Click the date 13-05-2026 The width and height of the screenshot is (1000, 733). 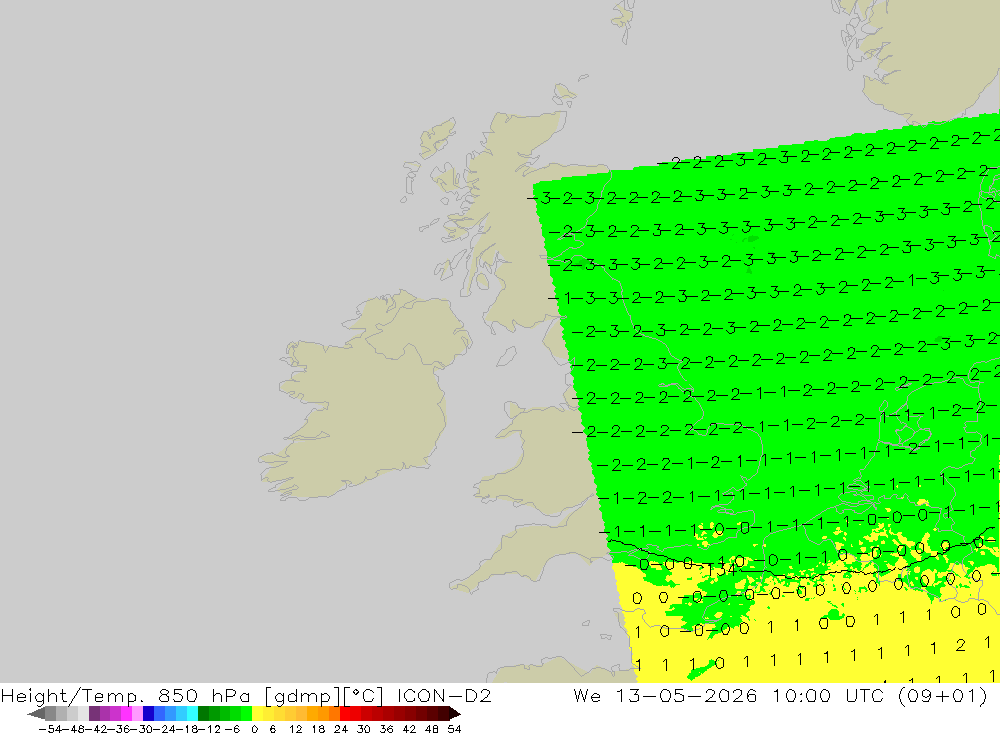(x=686, y=696)
